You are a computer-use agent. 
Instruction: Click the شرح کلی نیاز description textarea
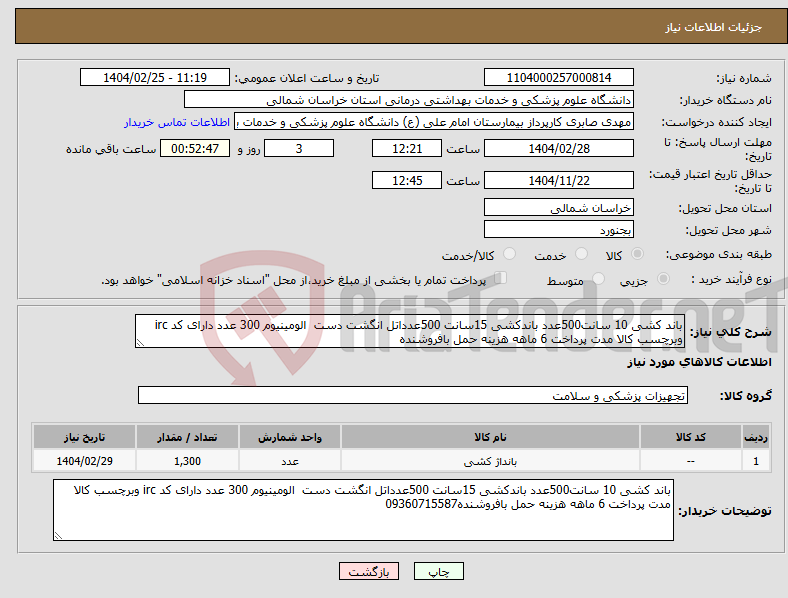pyautogui.click(x=410, y=331)
